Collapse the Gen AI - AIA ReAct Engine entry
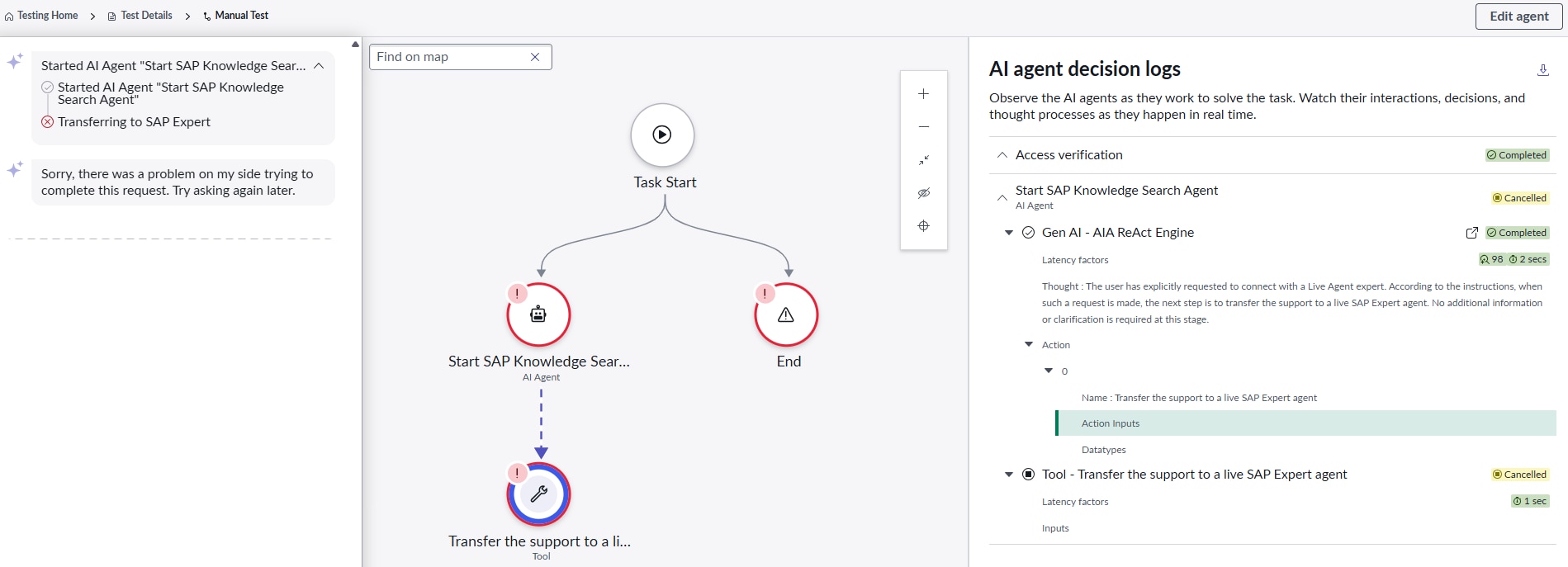The image size is (1568, 567). coord(1008,233)
